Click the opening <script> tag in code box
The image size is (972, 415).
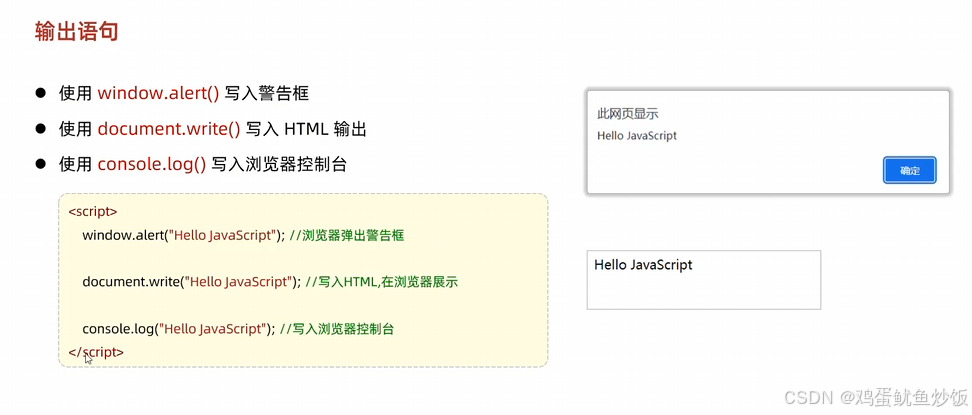93,212
